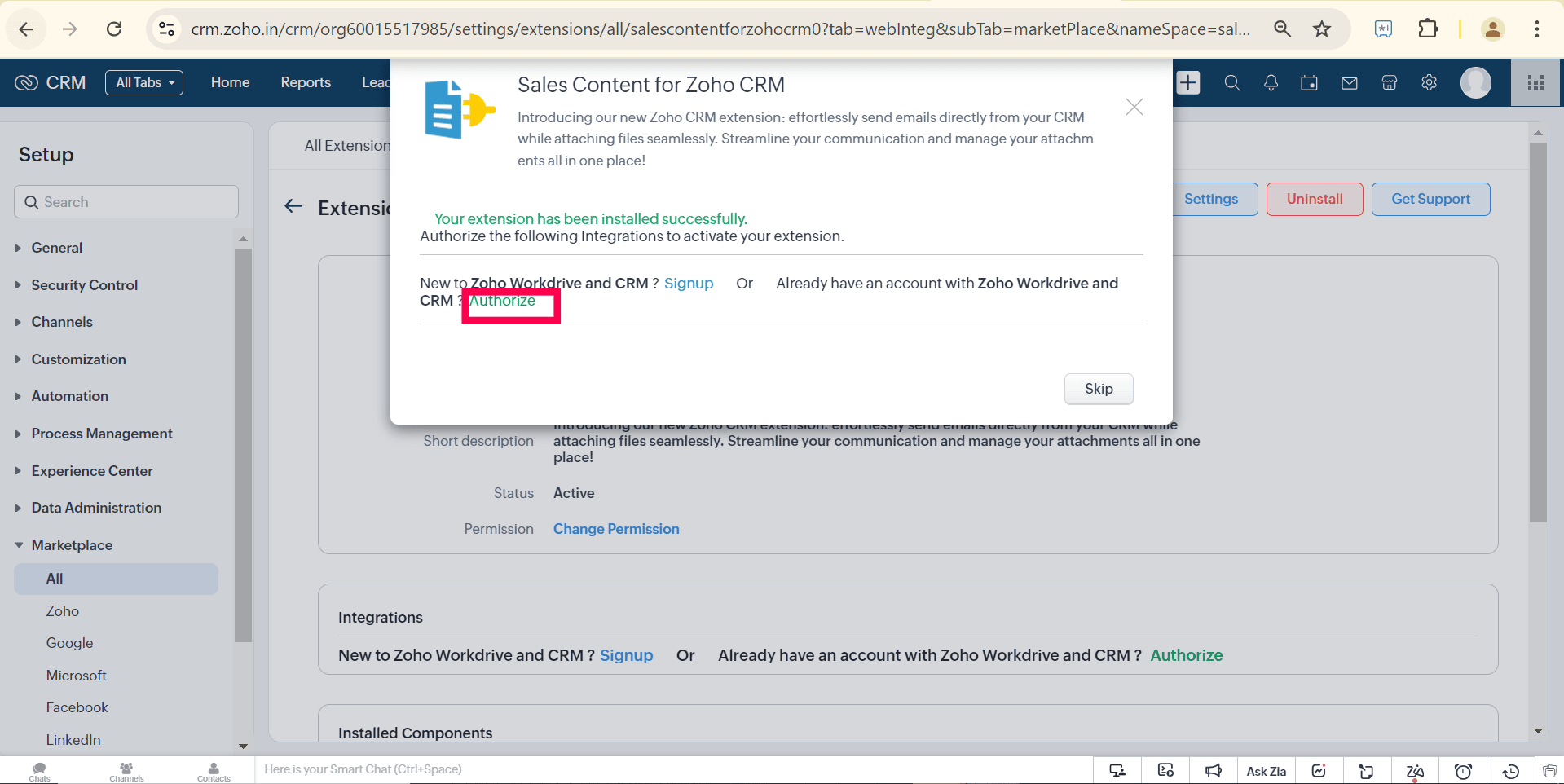Click the Uninstall button

(1315, 199)
